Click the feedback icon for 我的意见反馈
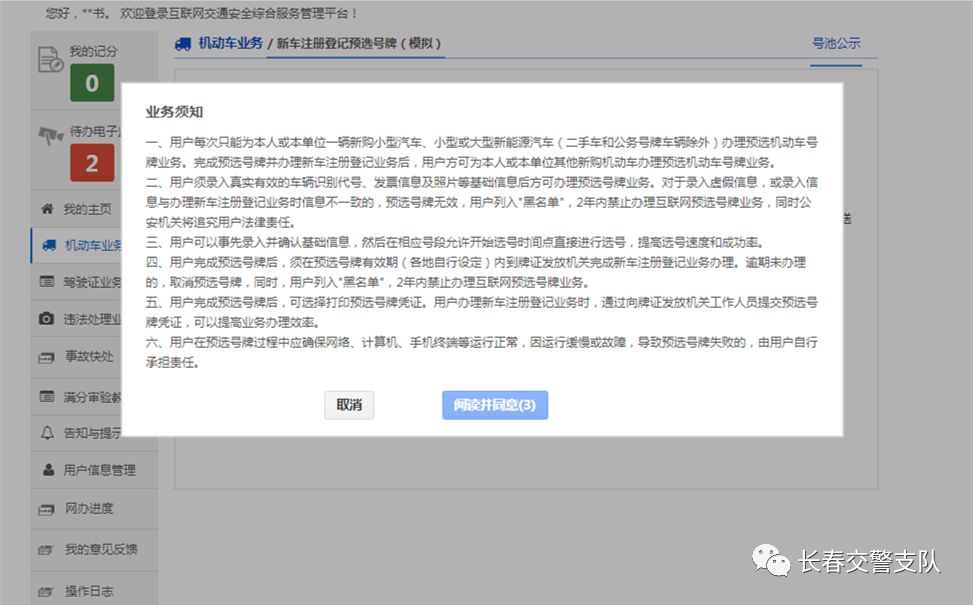 [x=44, y=549]
